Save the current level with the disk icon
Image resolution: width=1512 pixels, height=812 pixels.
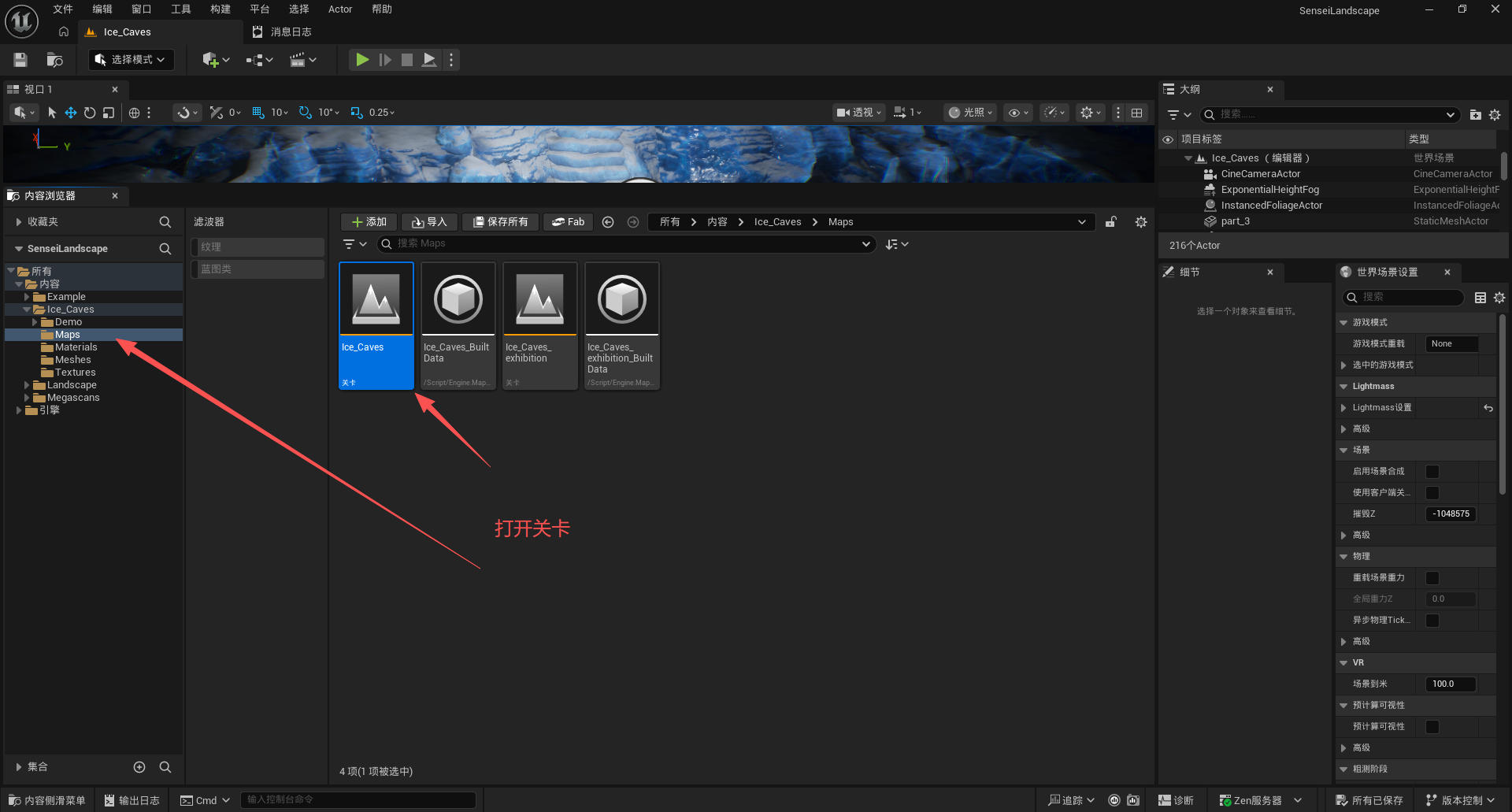pos(20,60)
